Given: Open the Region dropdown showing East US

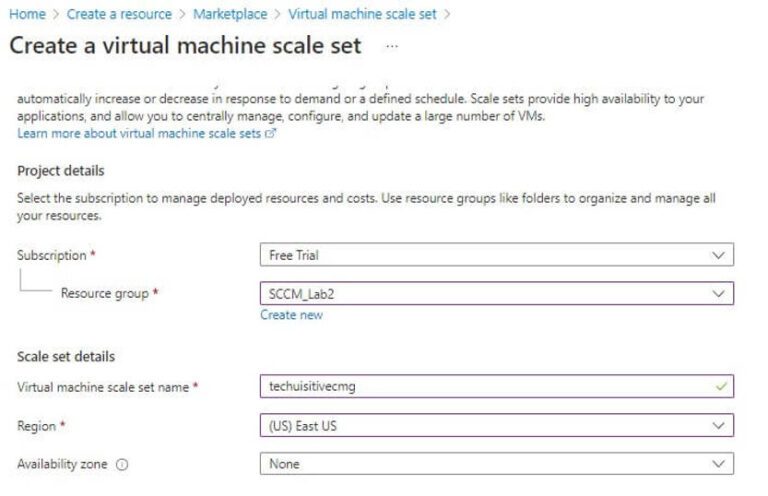Looking at the screenshot, I should coord(496,425).
